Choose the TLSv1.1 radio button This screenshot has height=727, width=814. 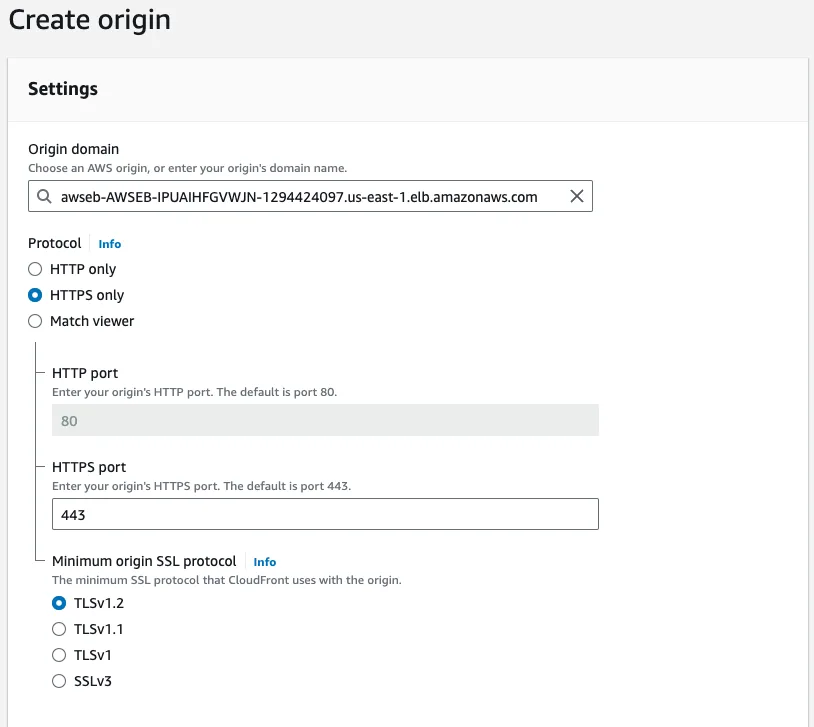pos(59,629)
